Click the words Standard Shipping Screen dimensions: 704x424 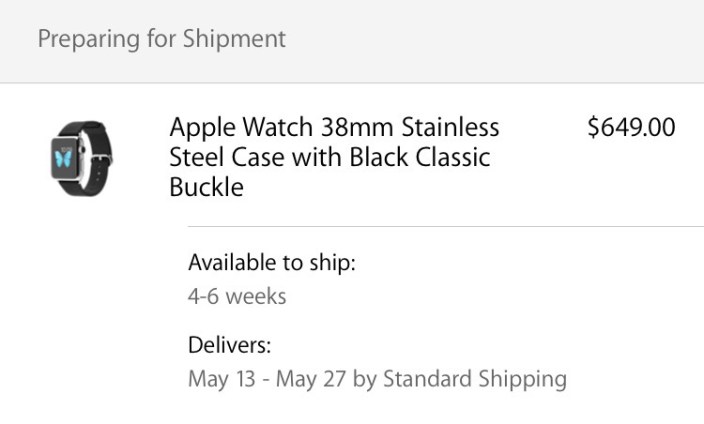[475, 379]
